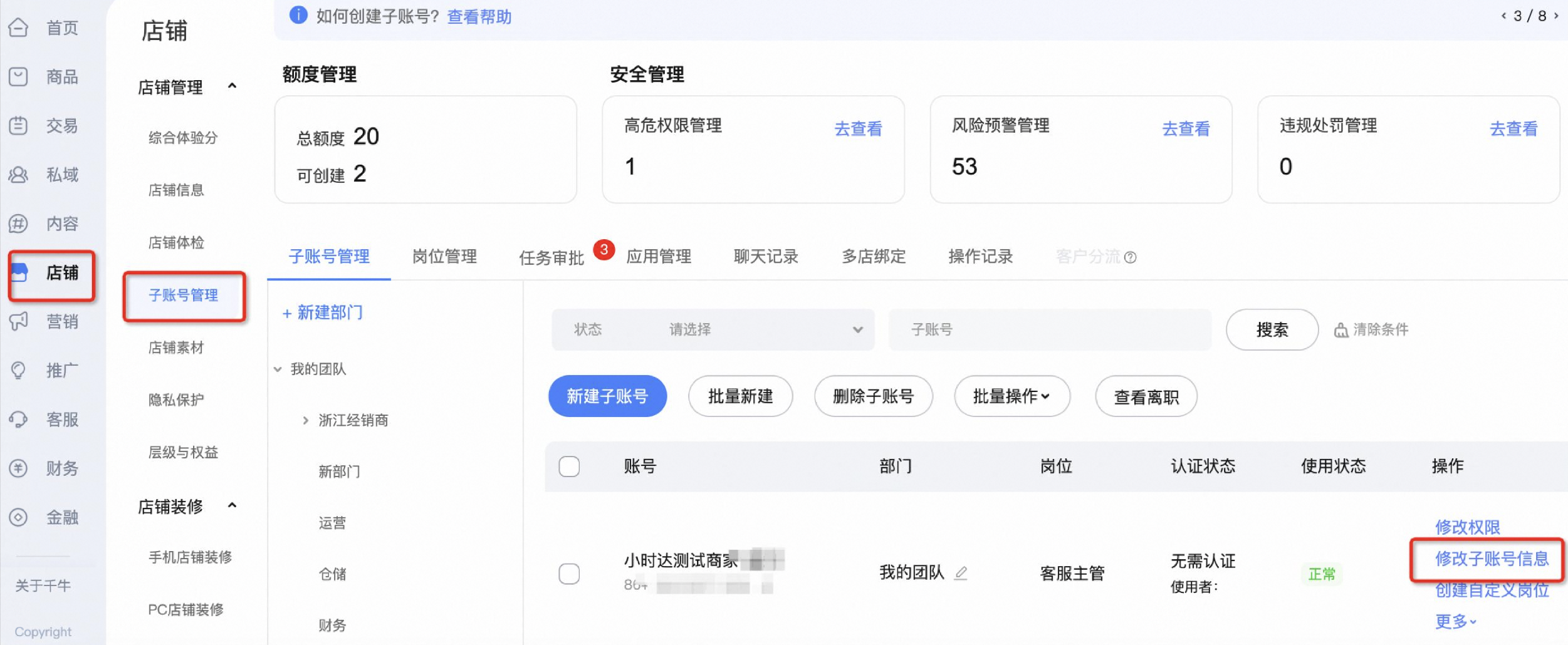Image resolution: width=1568 pixels, height=645 pixels.
Task: Open 层级与权益 in the left menu
Action: (184, 453)
